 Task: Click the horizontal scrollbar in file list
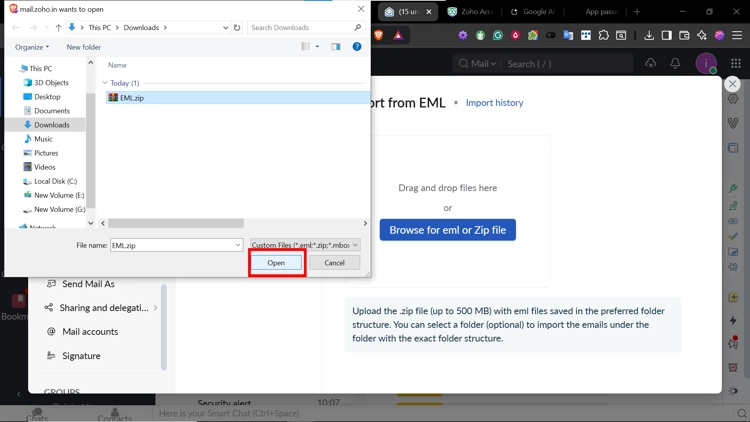tap(176, 223)
